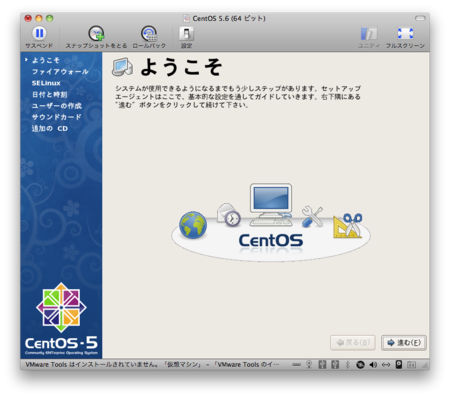This screenshot has height=398, width=450.
Task: Select SELinux in the sidebar
Action: click(46, 83)
